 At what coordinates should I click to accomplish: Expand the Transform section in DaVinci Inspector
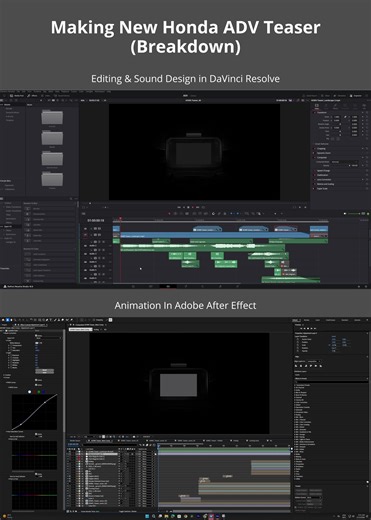[x=322, y=113]
